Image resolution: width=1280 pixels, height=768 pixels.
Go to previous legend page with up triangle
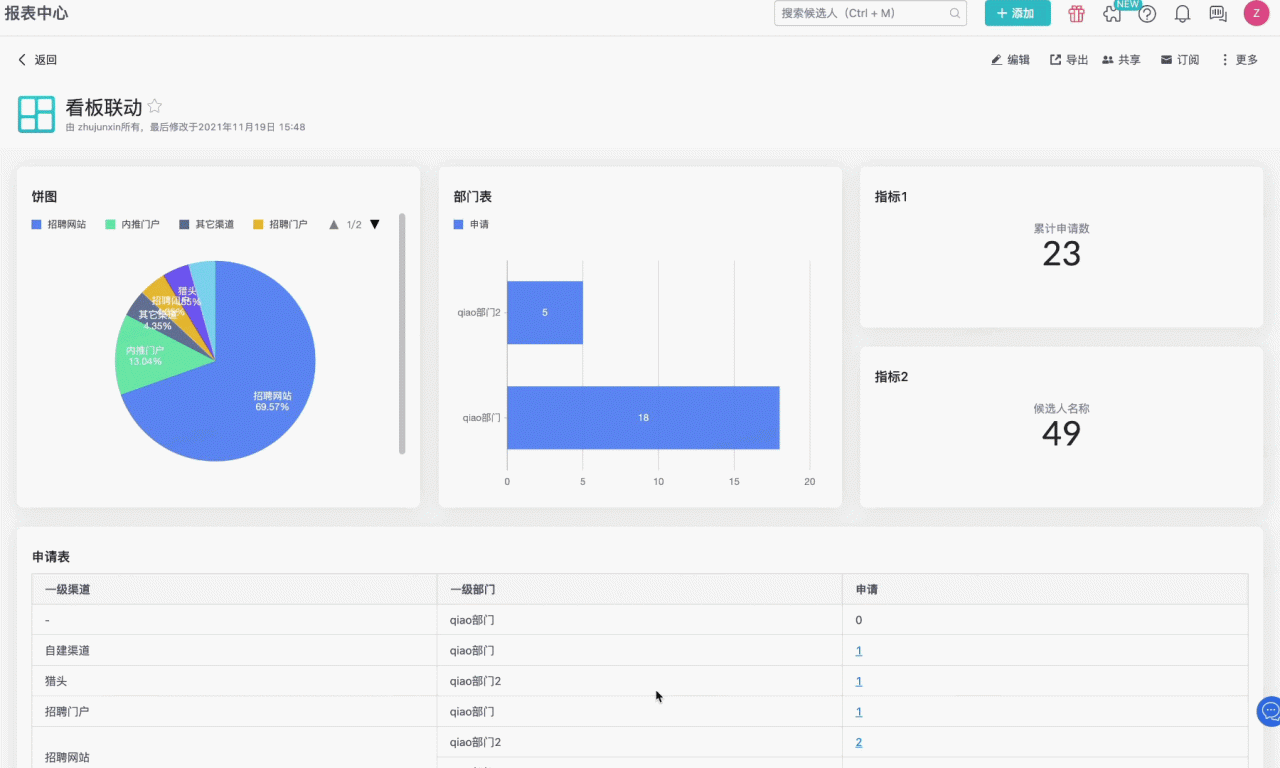point(334,225)
